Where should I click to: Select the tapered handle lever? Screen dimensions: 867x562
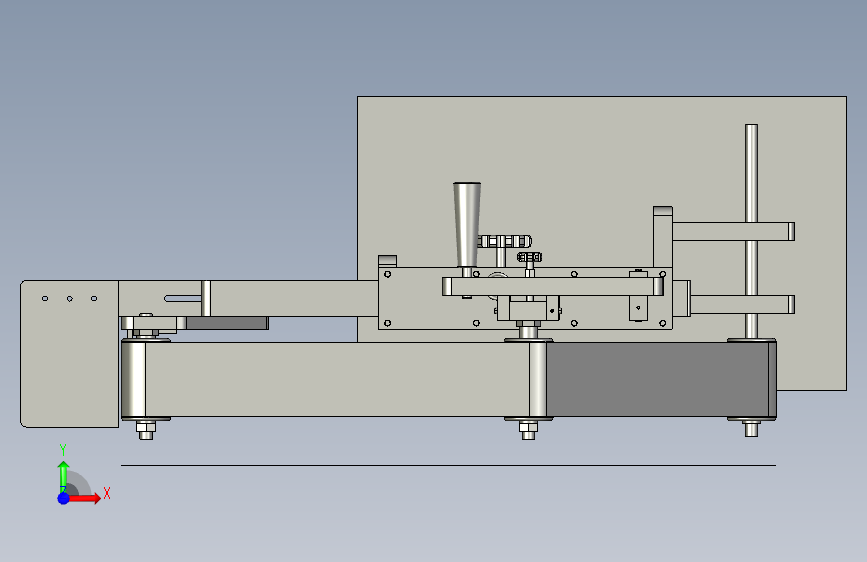point(467,224)
